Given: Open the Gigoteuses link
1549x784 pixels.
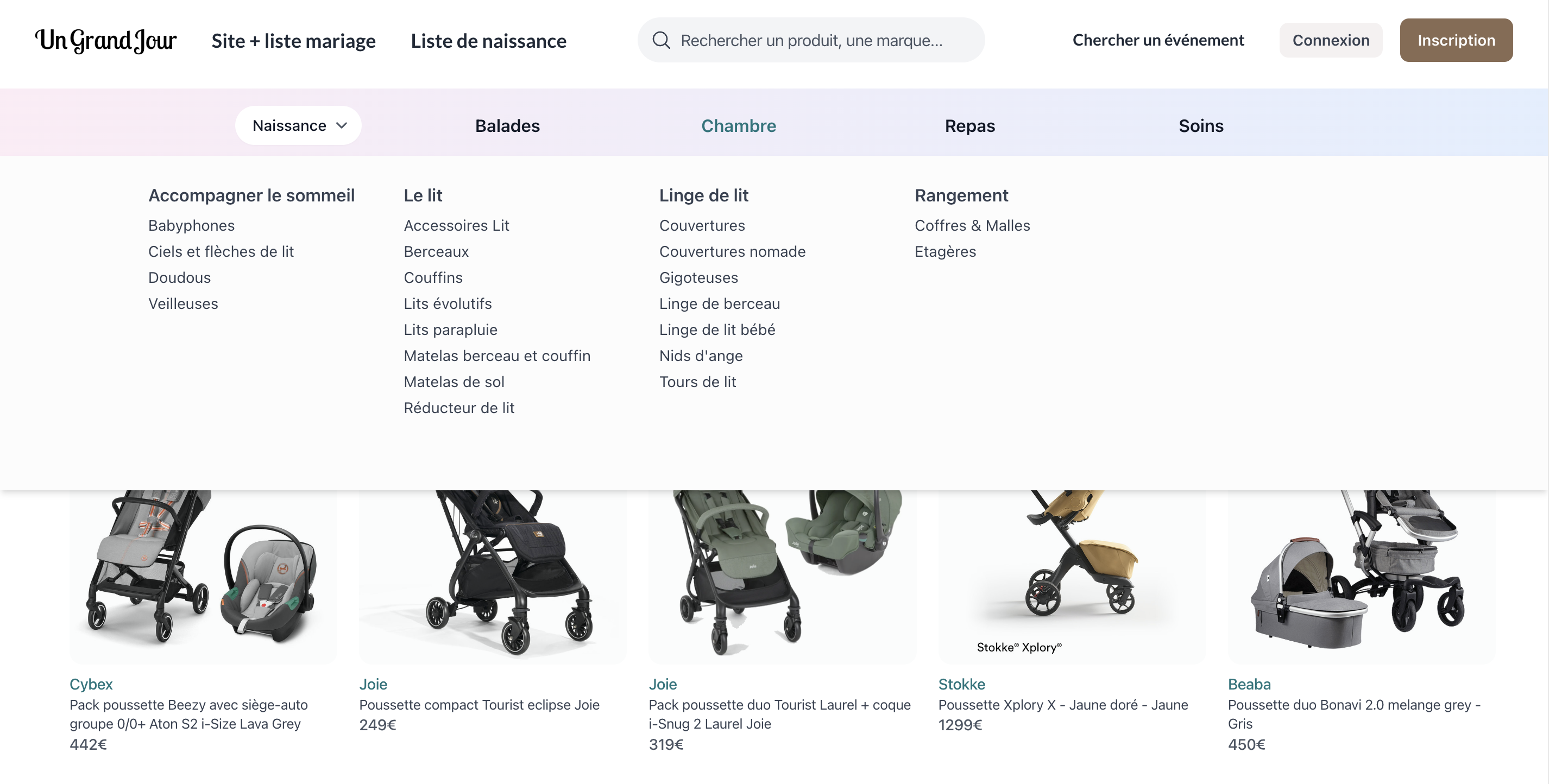Looking at the screenshot, I should pos(698,278).
